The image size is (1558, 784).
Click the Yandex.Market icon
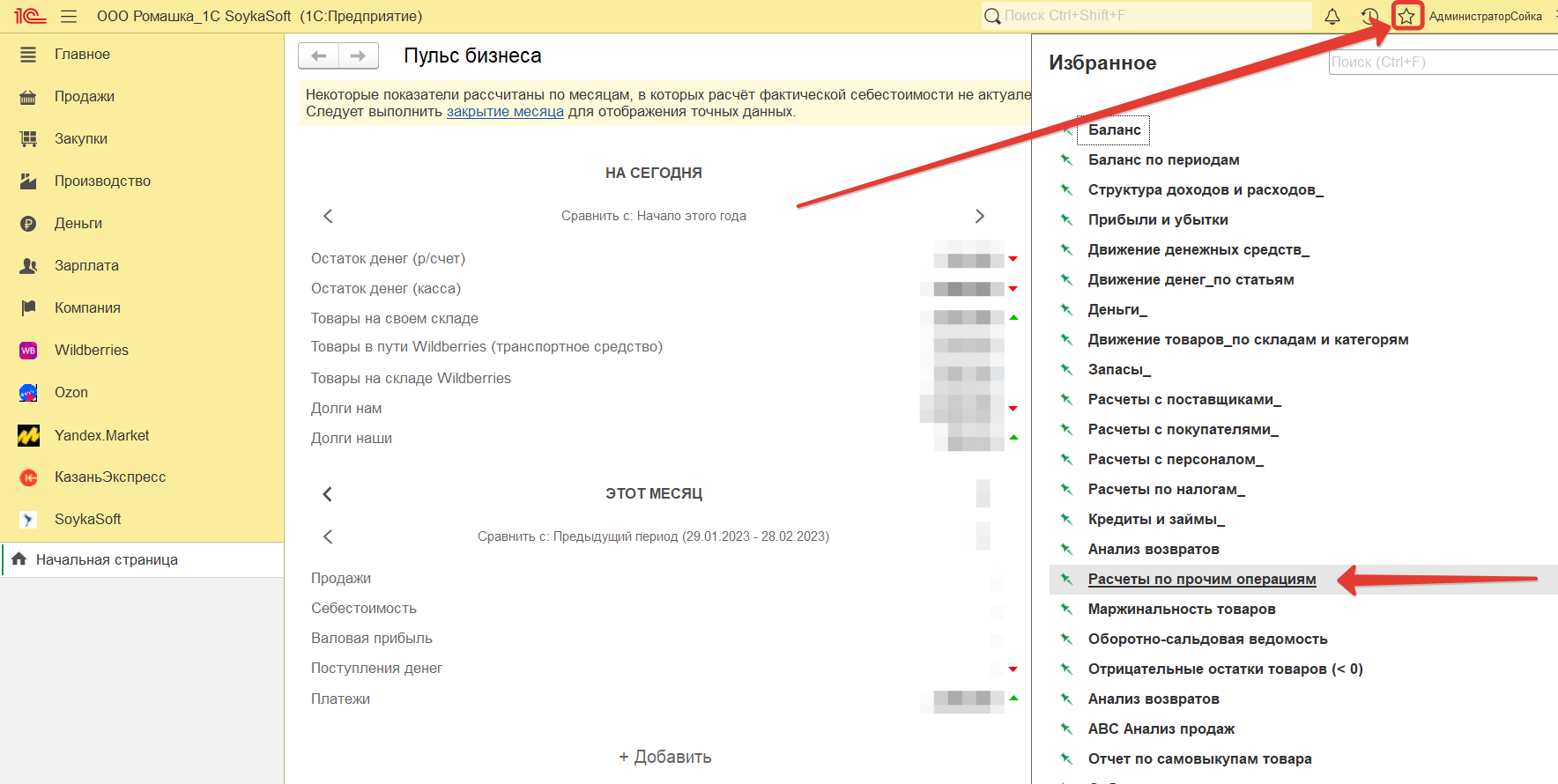click(x=28, y=435)
